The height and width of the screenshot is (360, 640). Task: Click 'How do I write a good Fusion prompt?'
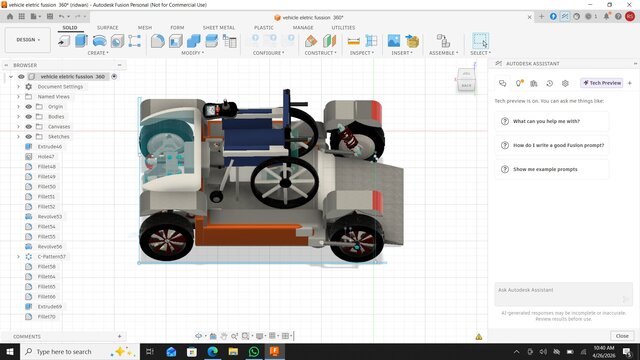[x=552, y=145]
